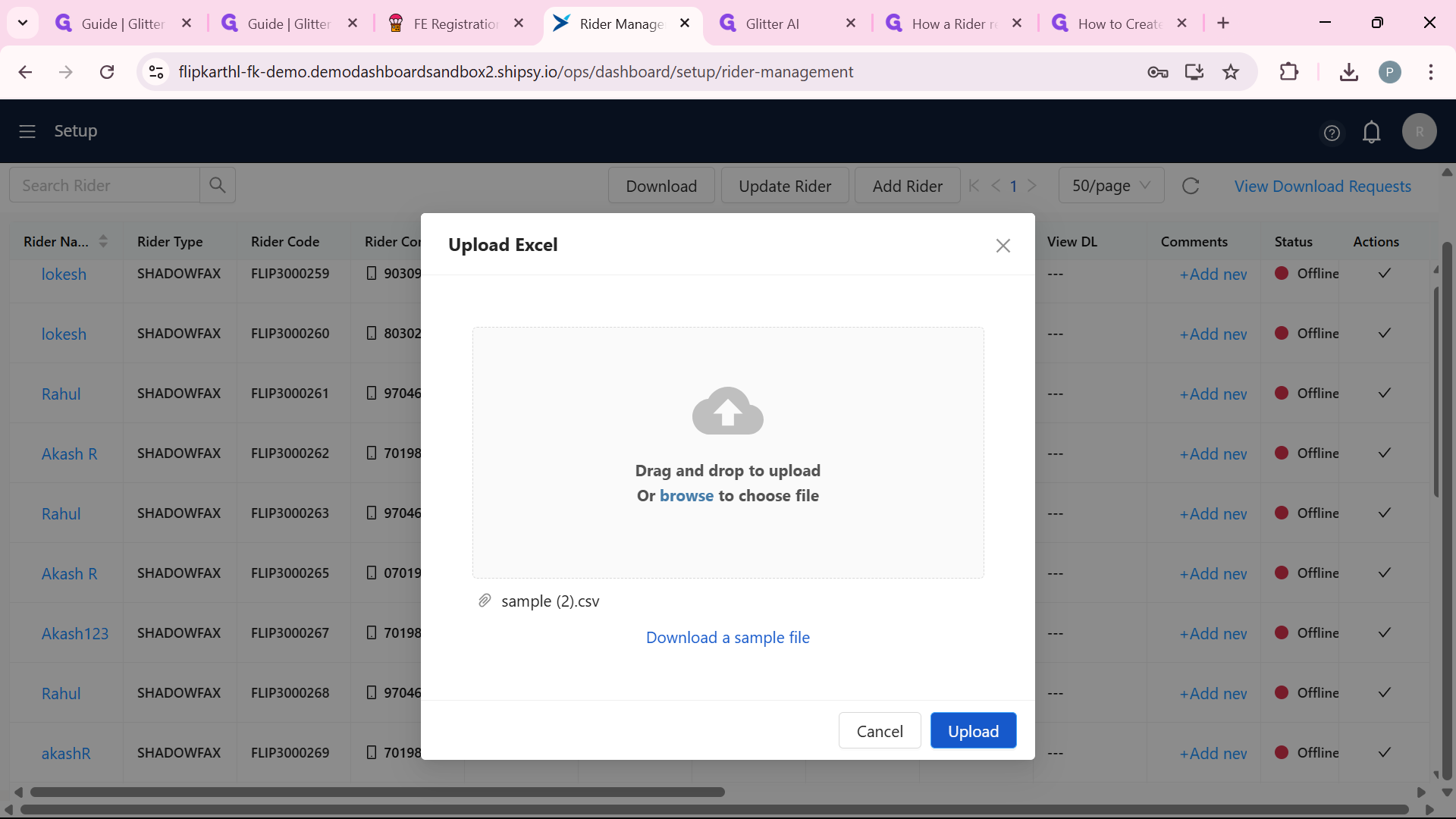
Task: Click the Actions checkmark in the FLIP3000259 row
Action: click(1384, 273)
